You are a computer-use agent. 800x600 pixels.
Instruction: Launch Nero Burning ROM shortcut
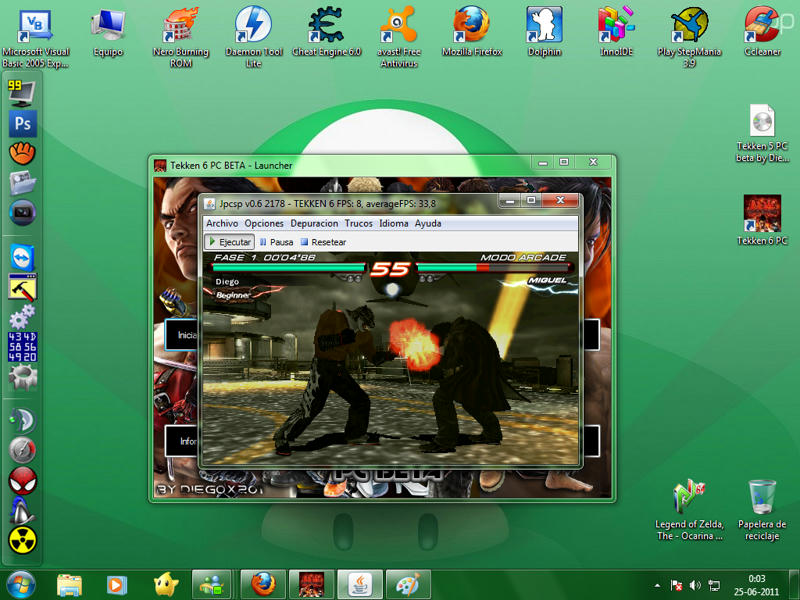pos(181,38)
